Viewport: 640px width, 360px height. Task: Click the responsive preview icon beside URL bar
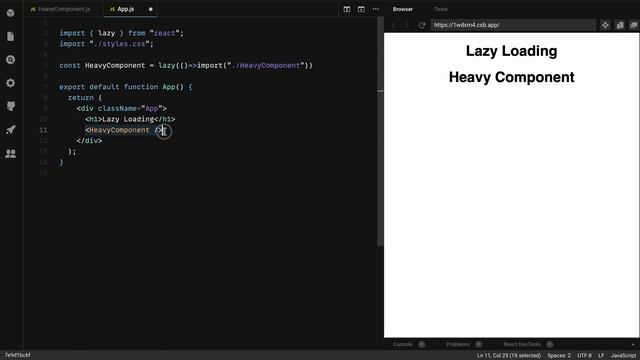point(620,25)
